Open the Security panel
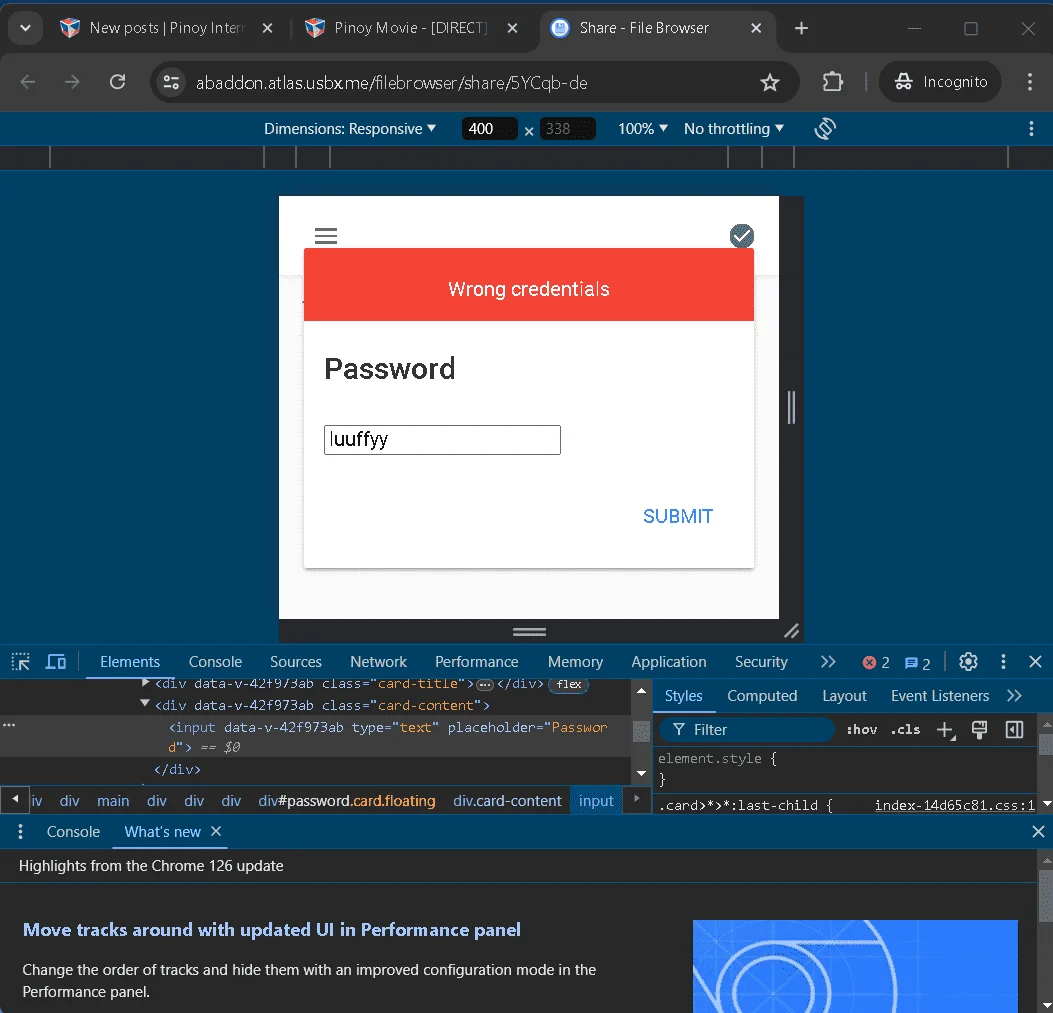Image resolution: width=1053 pixels, height=1013 pixels. click(x=760, y=662)
